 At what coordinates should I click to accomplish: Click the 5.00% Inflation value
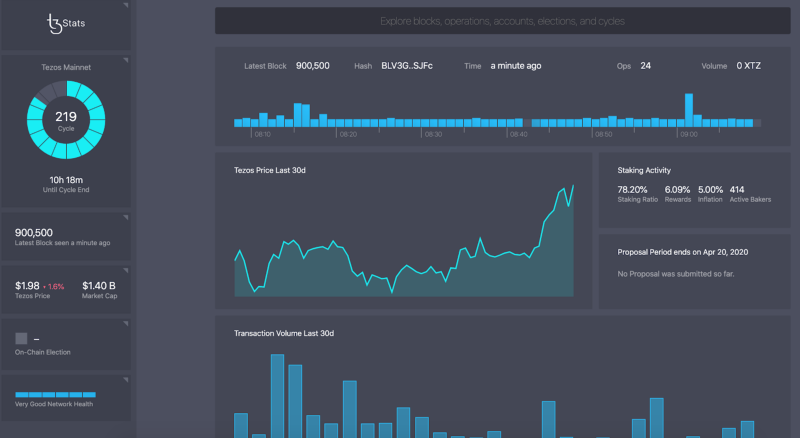[710, 189]
